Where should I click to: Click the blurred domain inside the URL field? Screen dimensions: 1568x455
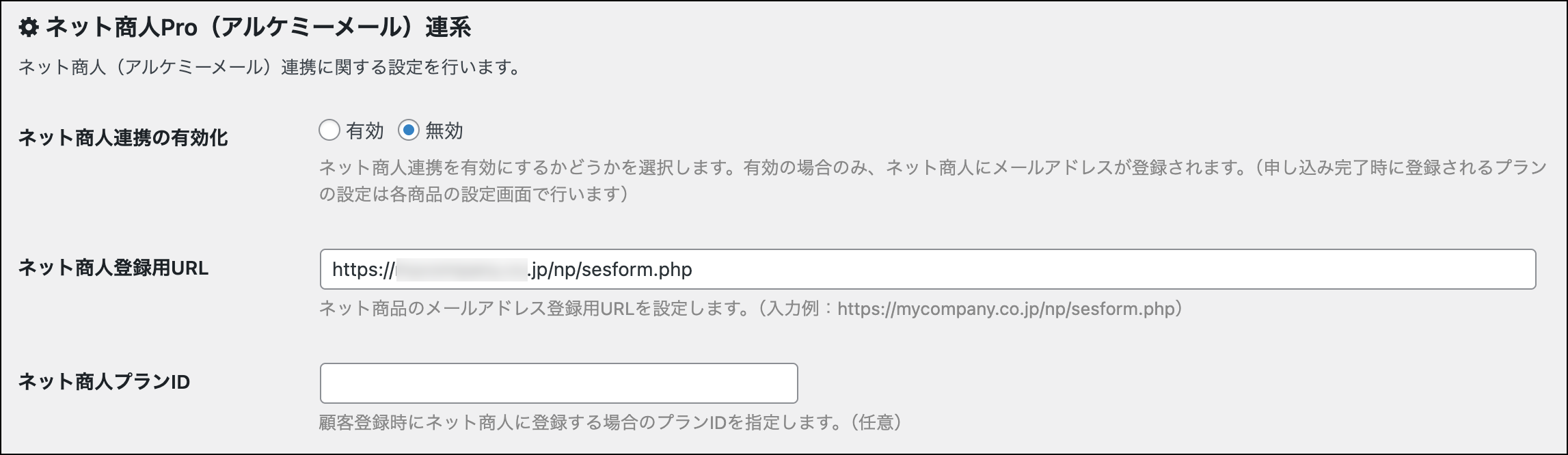461,270
